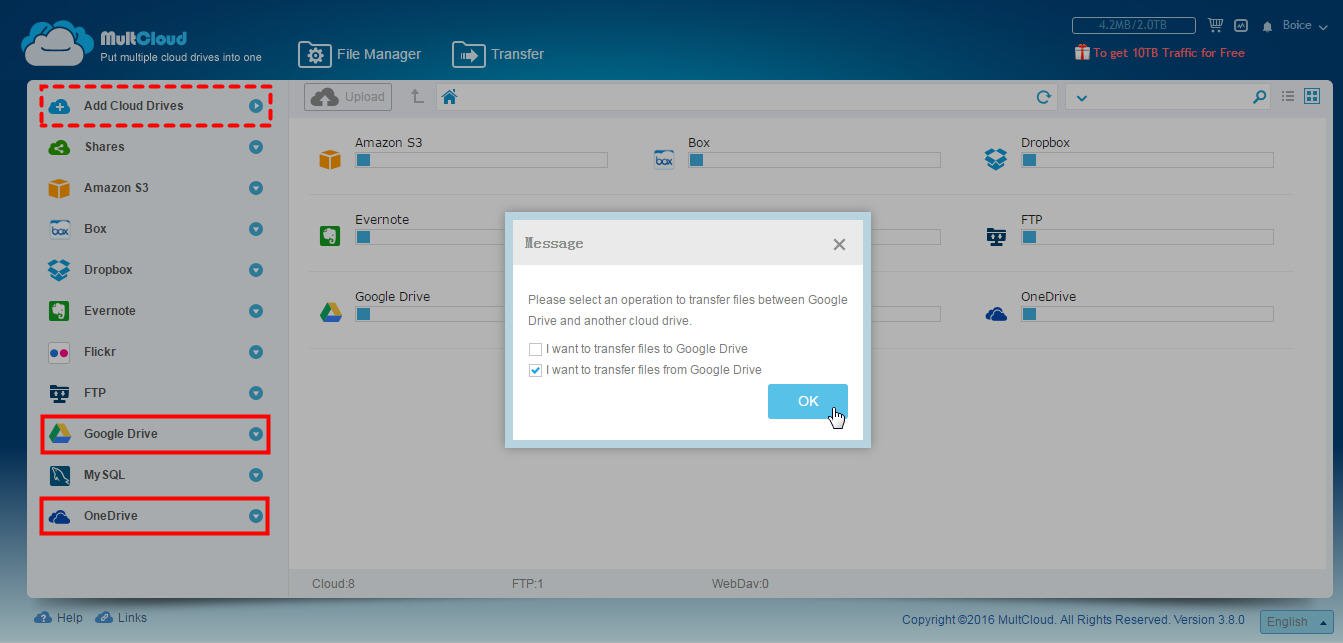Open the OneDrive tile icon
The height and width of the screenshot is (643, 1343).
point(996,314)
